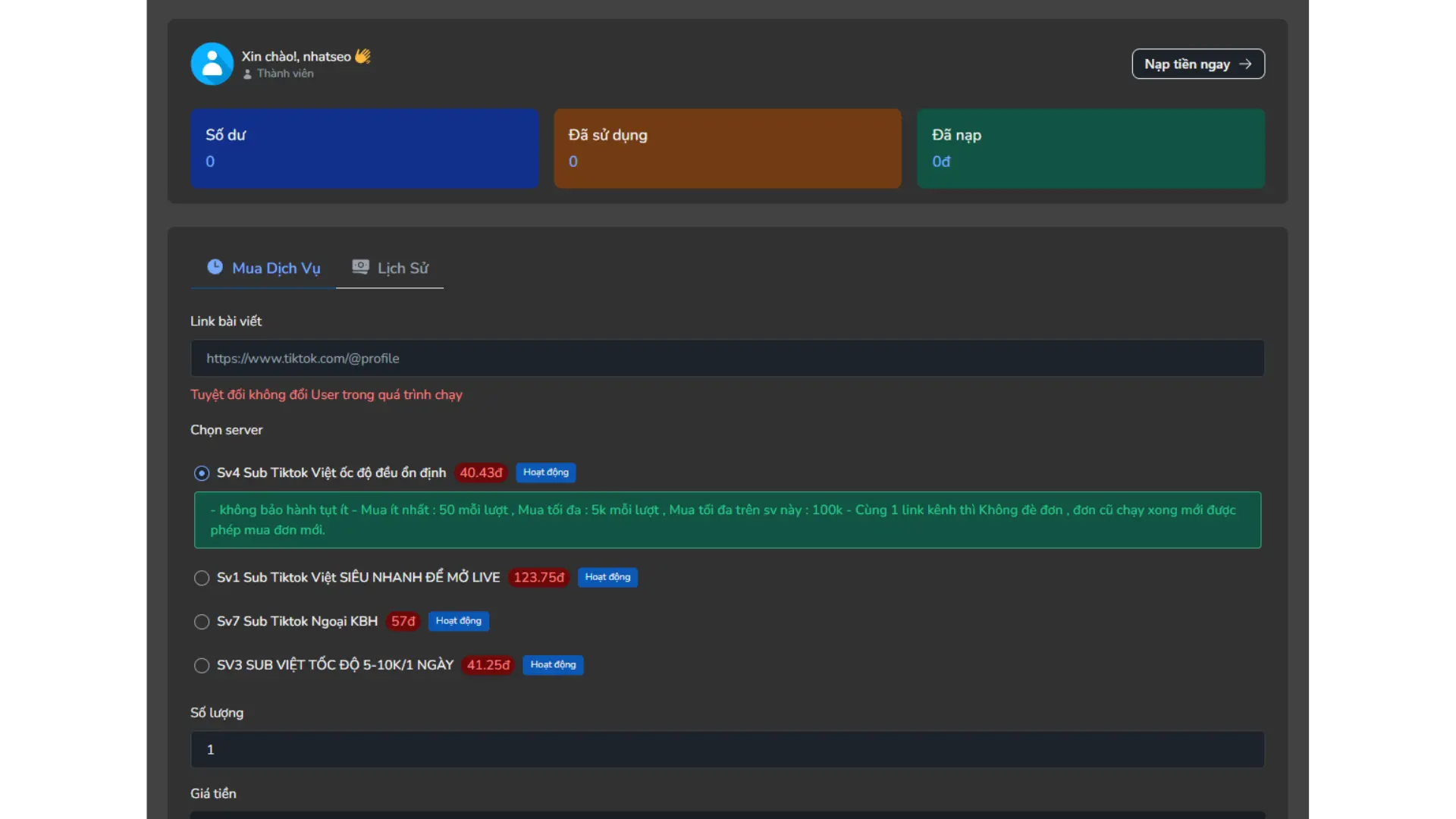Click the Xin chào!, nhatseo greeting
This screenshot has height=819, width=1456.
(x=296, y=56)
